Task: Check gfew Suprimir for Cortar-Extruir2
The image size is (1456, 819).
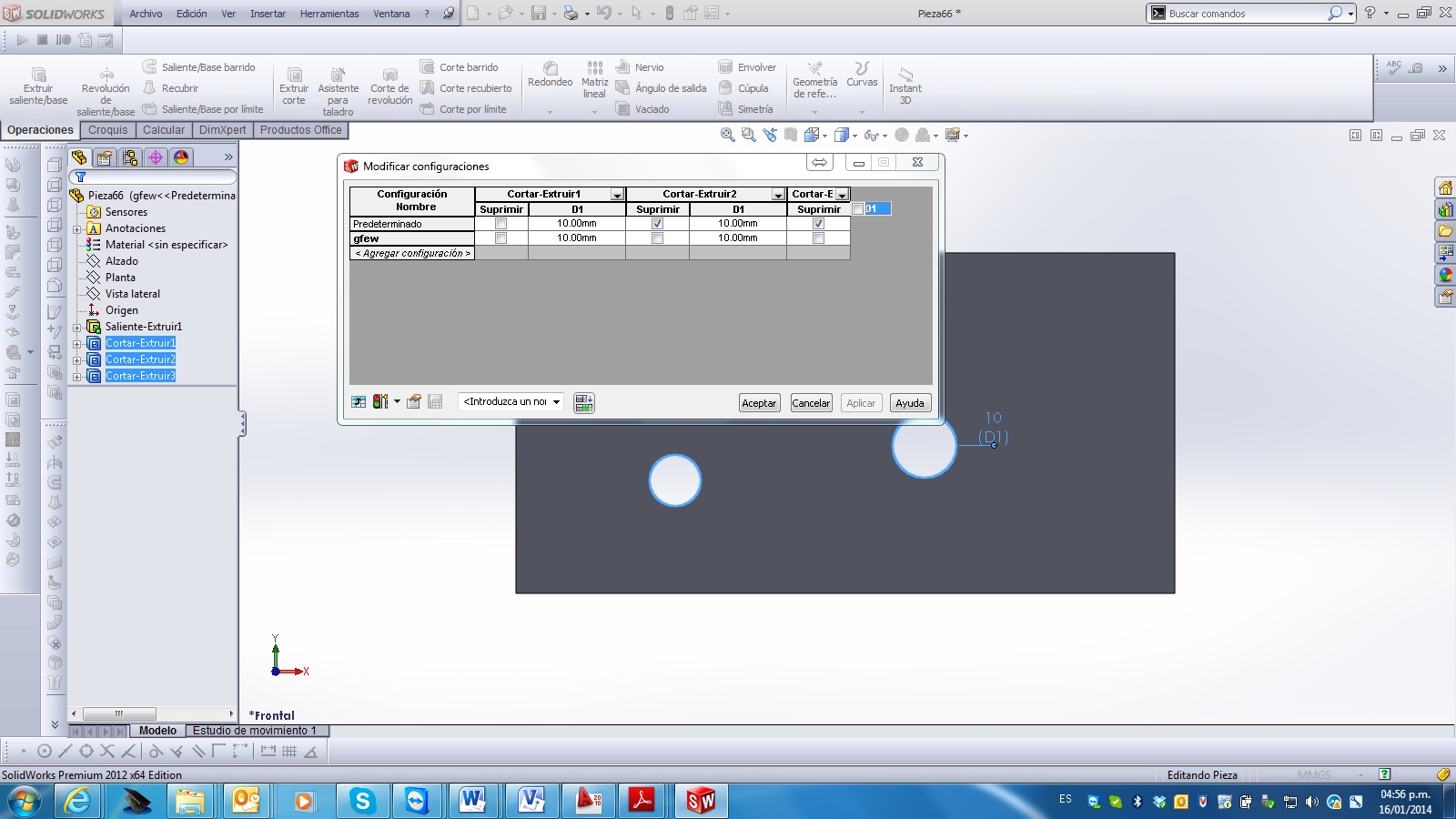Action: click(x=657, y=238)
